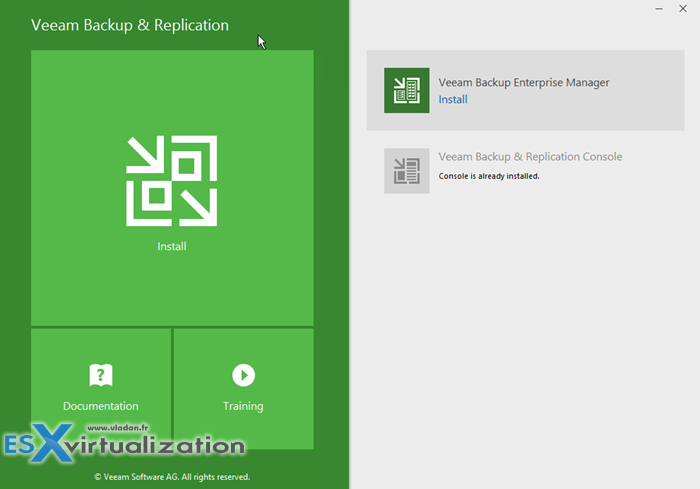
Task: Select Veeam Backup Enterprise Manager title
Action: pos(524,83)
